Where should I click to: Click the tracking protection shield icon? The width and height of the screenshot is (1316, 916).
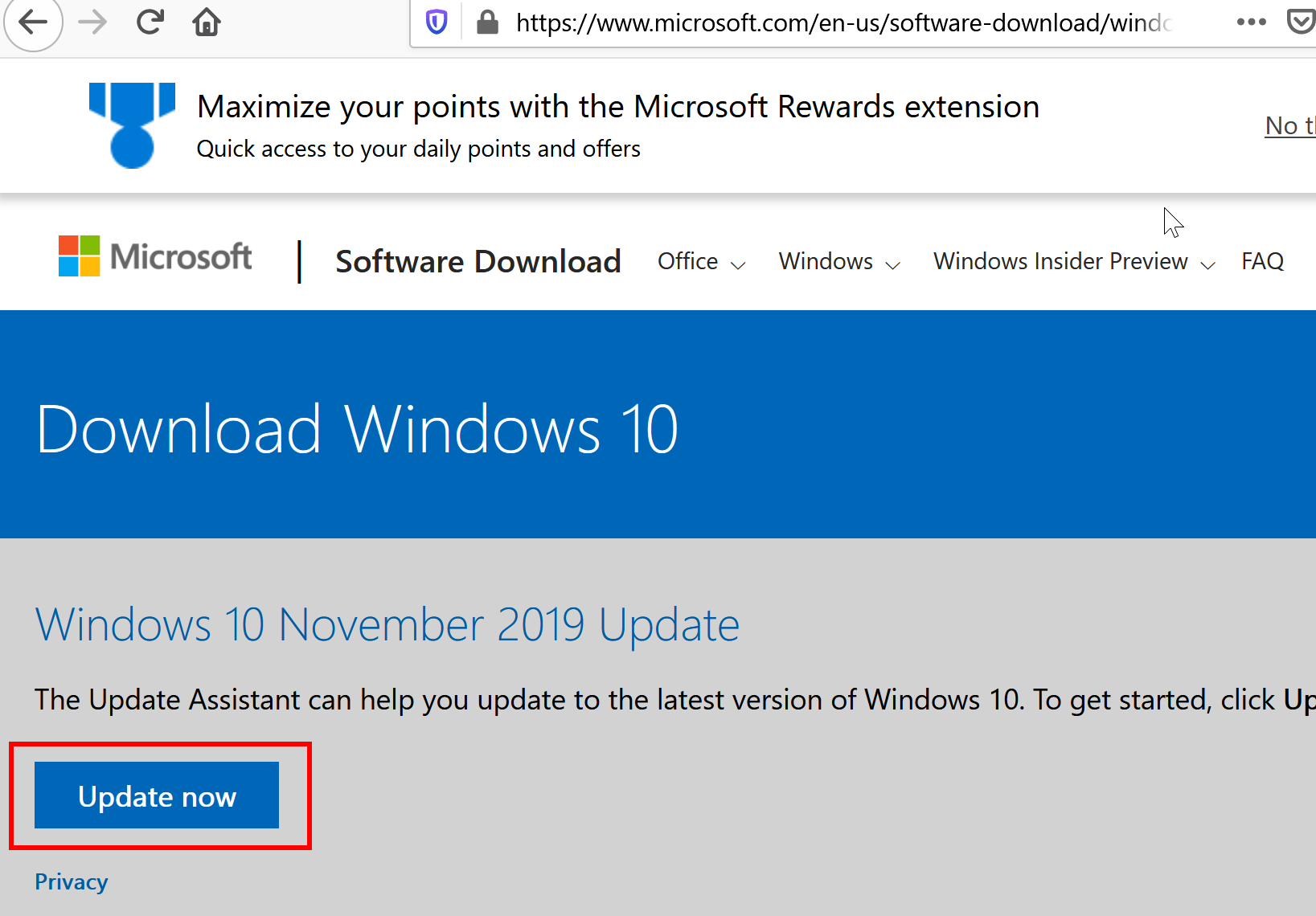pos(437,22)
